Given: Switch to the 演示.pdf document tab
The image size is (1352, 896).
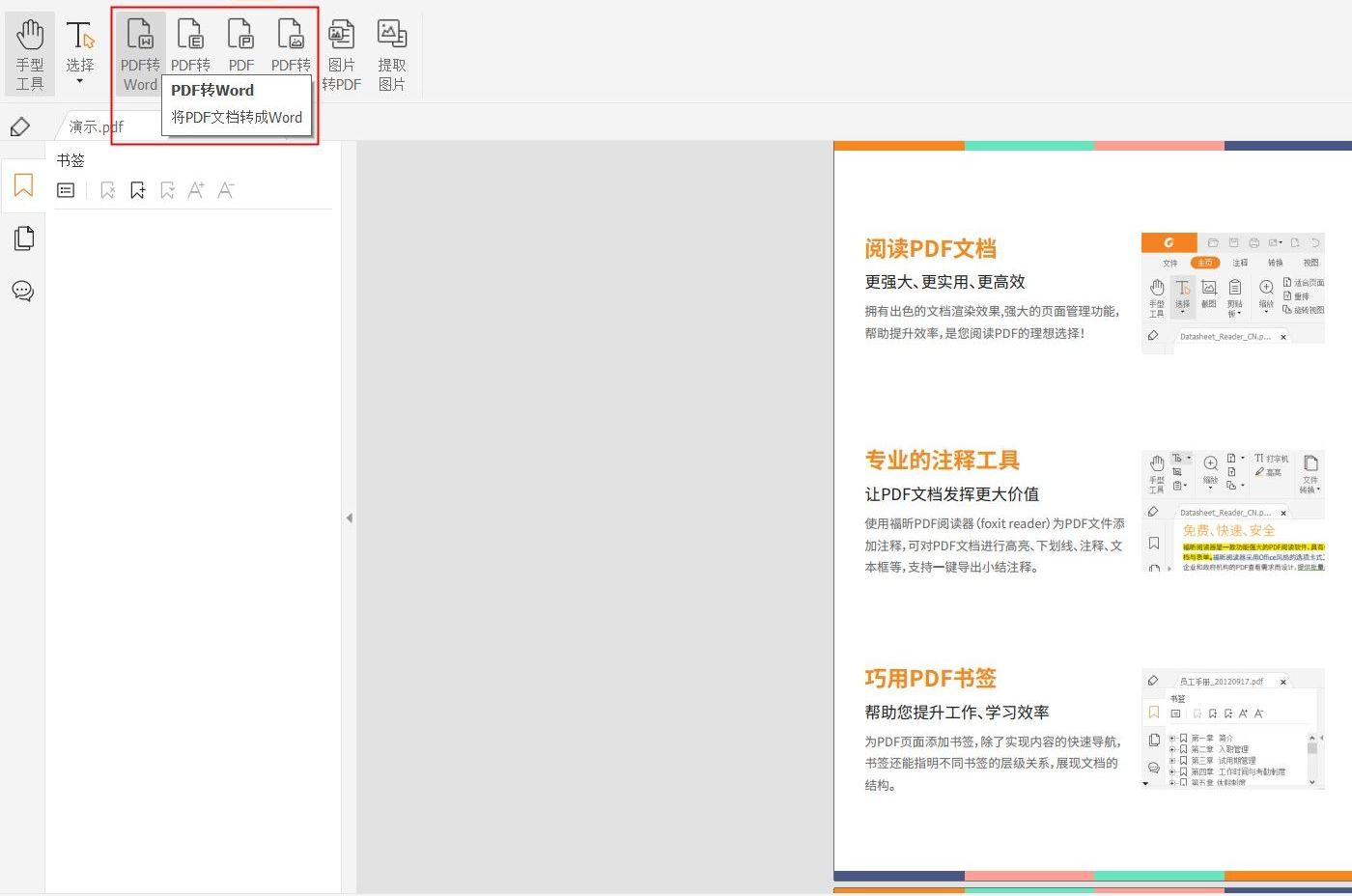Looking at the screenshot, I should click(94, 126).
